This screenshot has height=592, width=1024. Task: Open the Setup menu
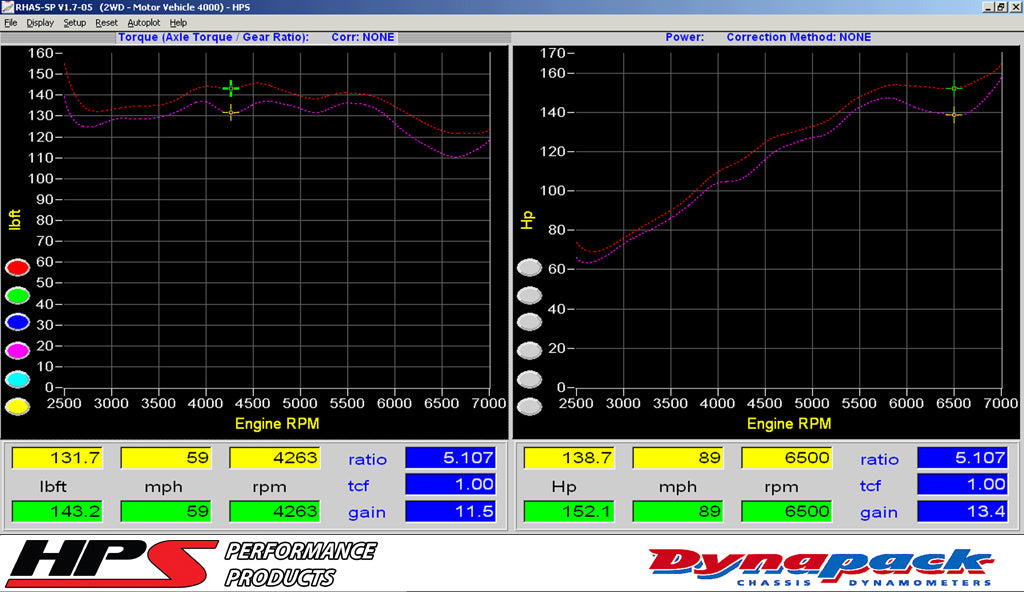(74, 22)
